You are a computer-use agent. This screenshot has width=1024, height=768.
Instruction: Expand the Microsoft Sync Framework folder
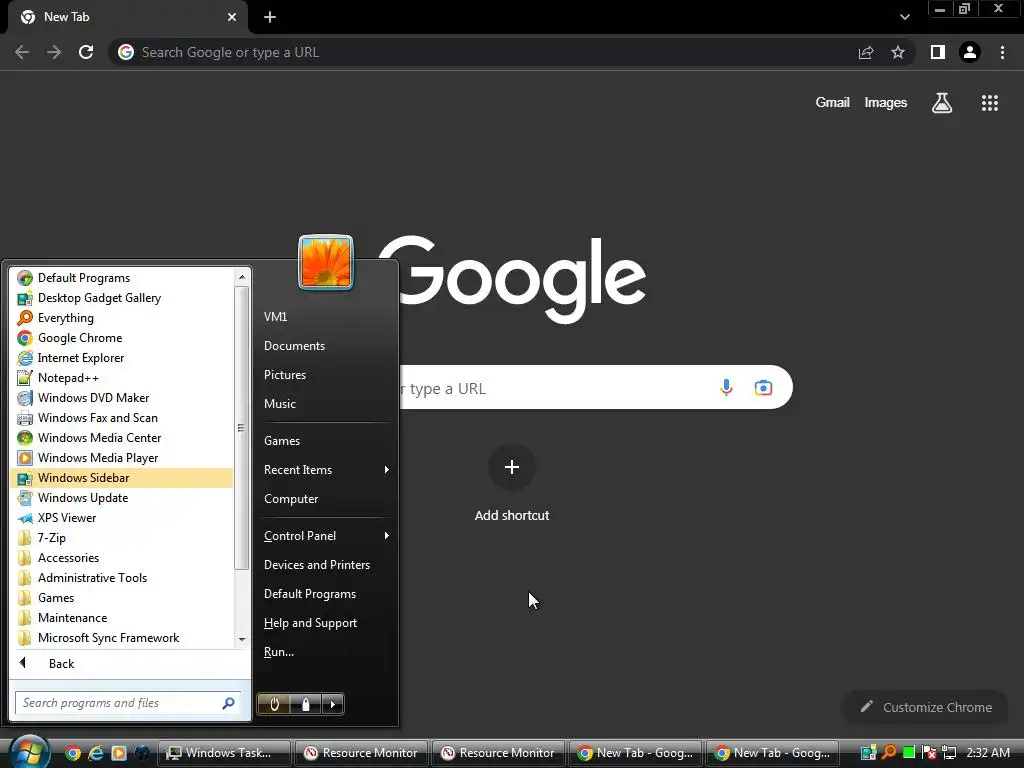coord(122,638)
